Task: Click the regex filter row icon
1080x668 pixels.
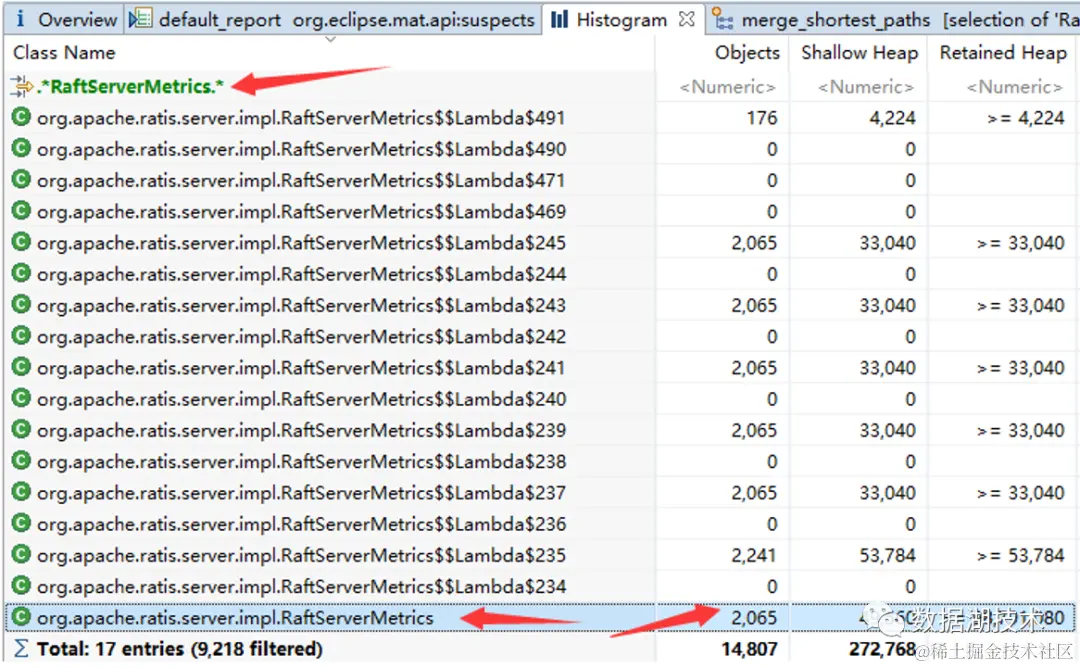Action: (x=21, y=86)
